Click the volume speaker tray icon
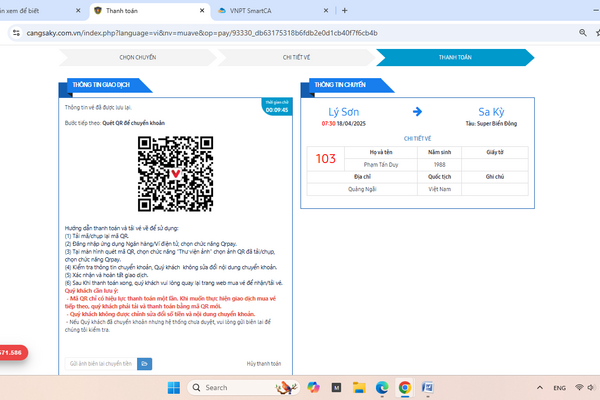The width and height of the screenshot is (600, 400). click(592, 388)
